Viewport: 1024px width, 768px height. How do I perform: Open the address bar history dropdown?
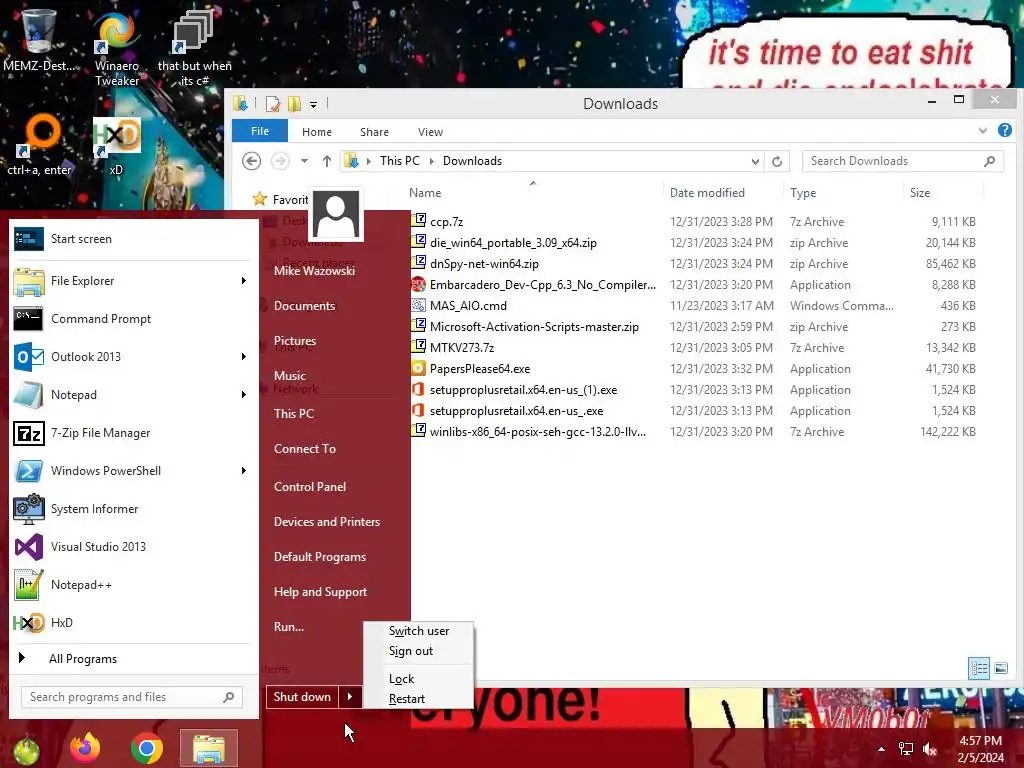click(x=755, y=161)
